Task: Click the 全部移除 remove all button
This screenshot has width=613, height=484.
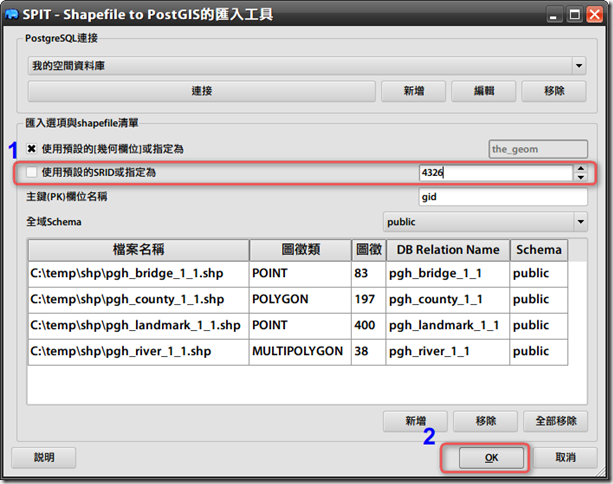Action: tap(556, 421)
